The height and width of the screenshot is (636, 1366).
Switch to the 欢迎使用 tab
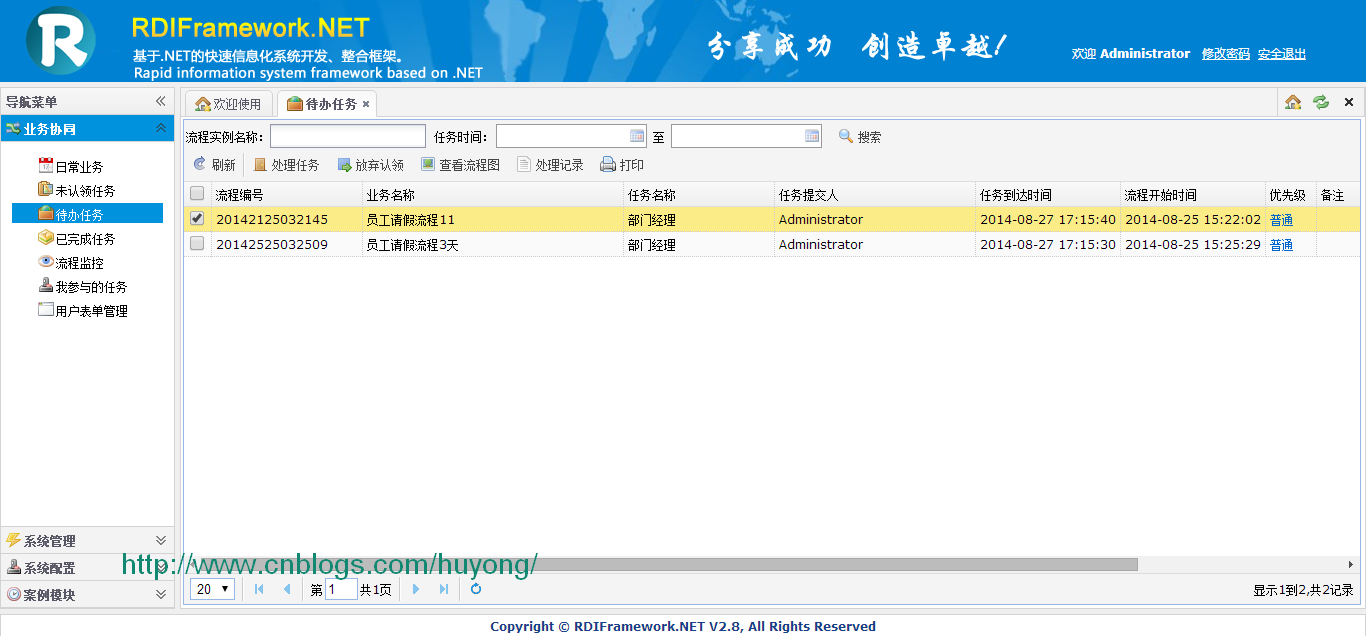(x=228, y=104)
